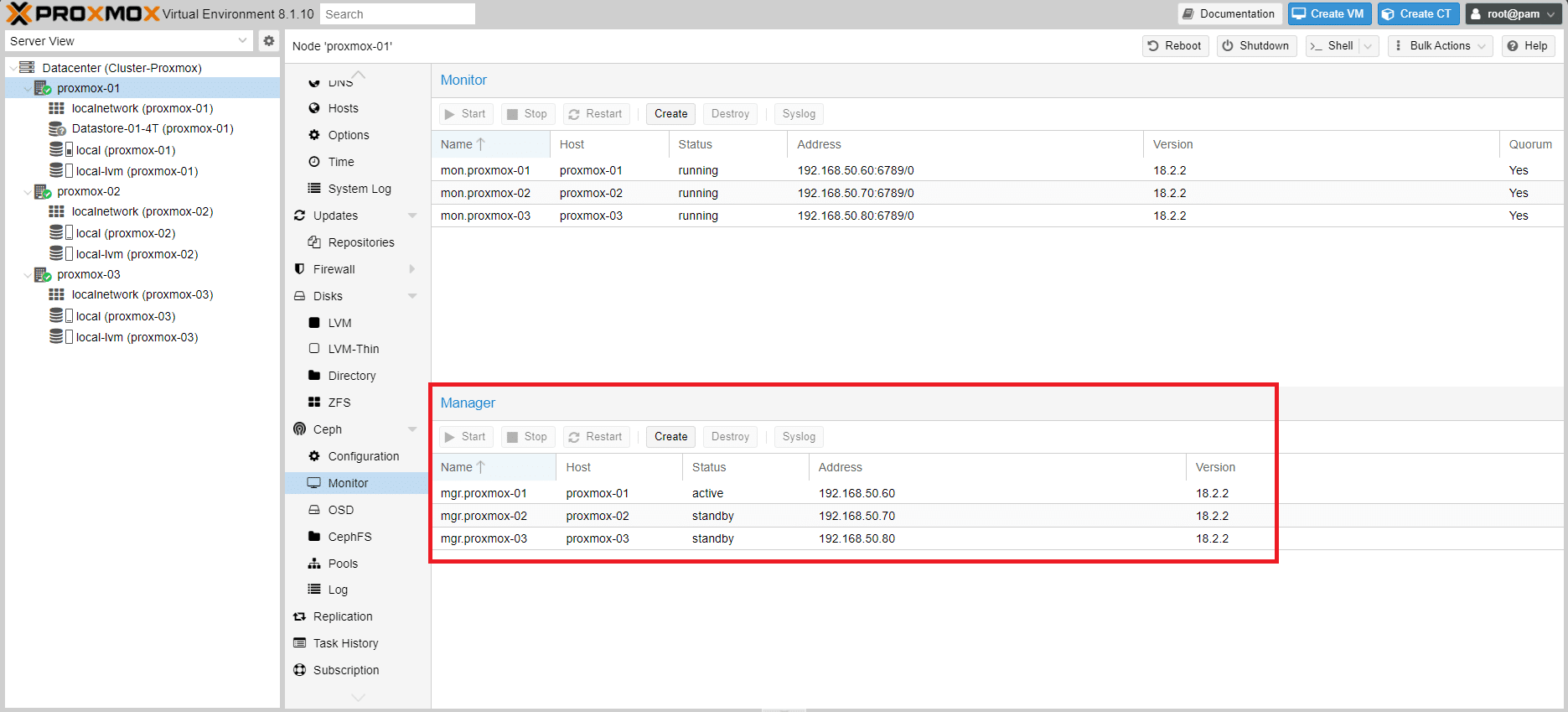Select local (proxmox-01) in the tree
This screenshot has width=1568, height=712.
125,150
